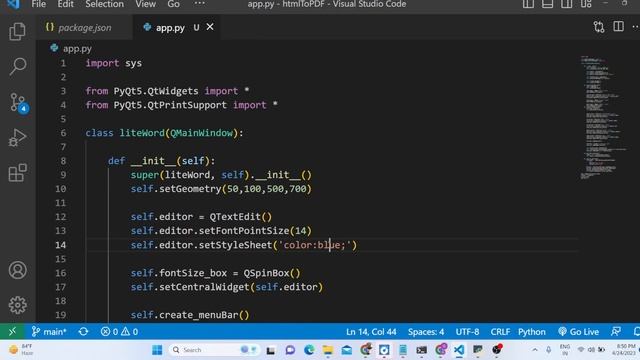The height and width of the screenshot is (360, 640).
Task: Expand additional menus via ellipsis
Action: click(x=200, y=4)
